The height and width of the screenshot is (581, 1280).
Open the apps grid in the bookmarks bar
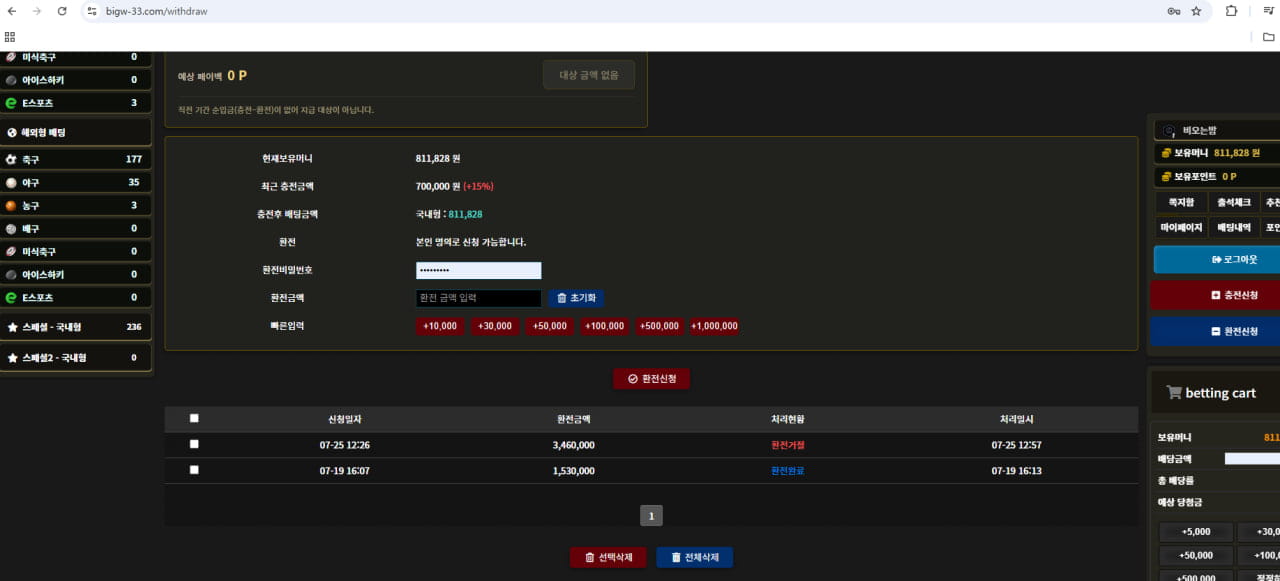click(x=10, y=37)
